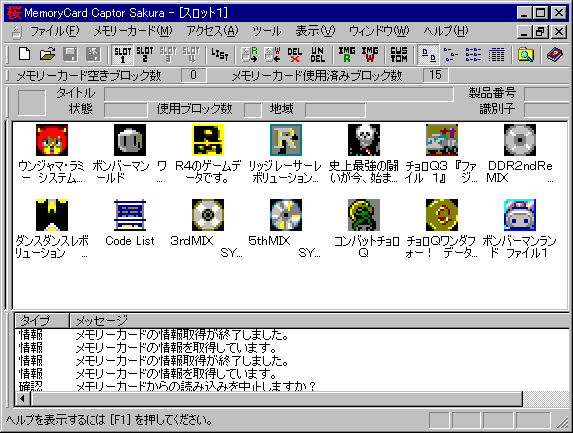
Task: Click the IMG W image write icon
Action: coord(369,54)
